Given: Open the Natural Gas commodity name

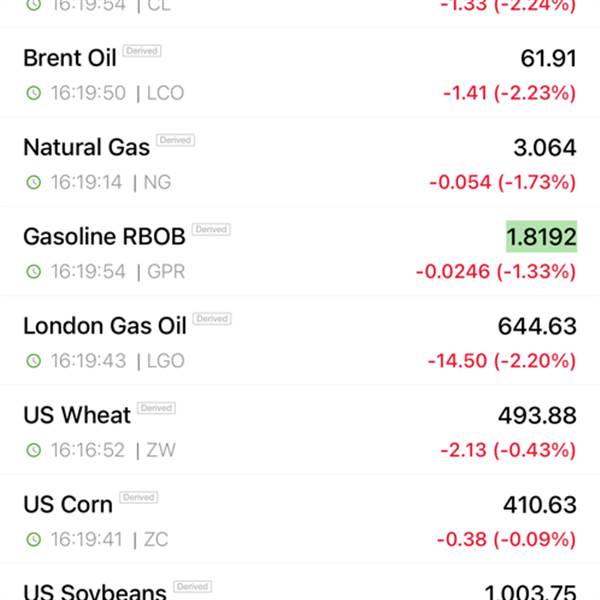Looking at the screenshot, I should pos(86,147).
